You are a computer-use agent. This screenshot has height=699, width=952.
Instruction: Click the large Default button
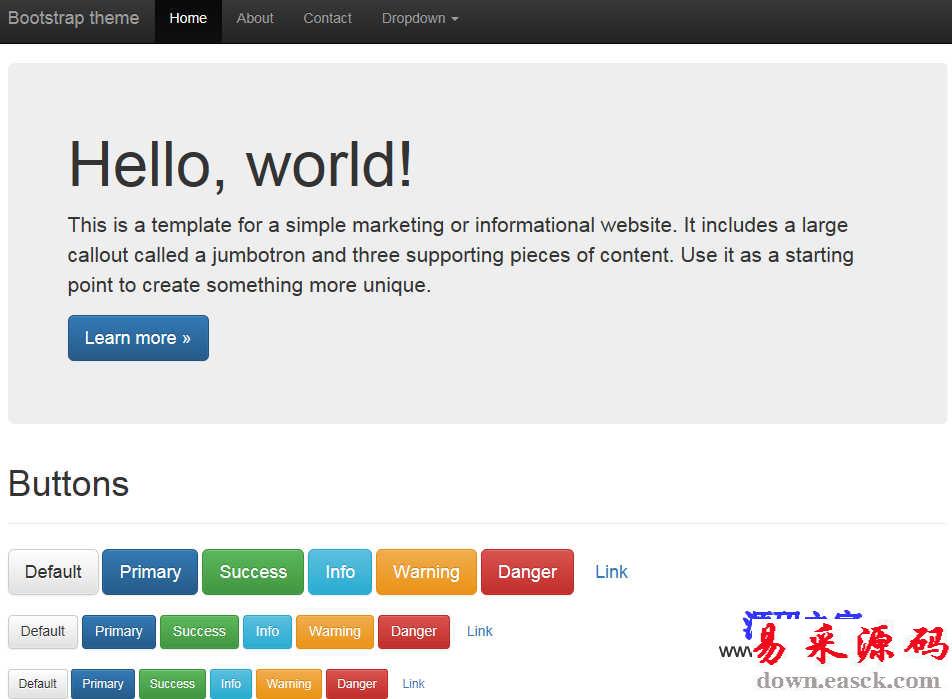[x=53, y=572]
